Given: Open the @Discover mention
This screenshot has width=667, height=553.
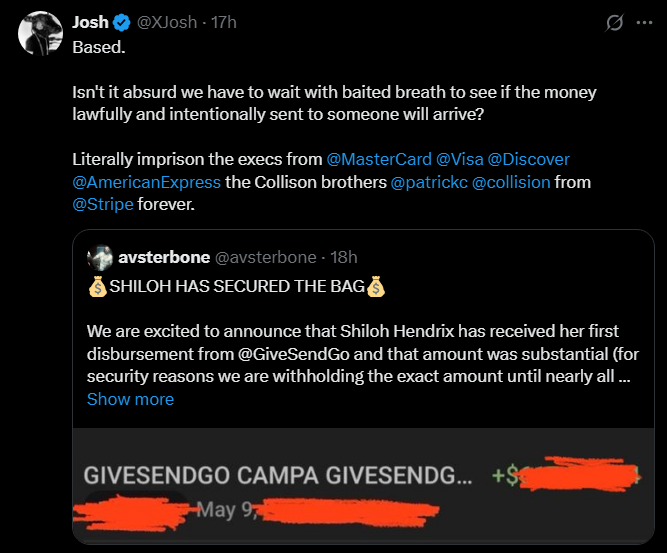Looking at the screenshot, I should pyautogui.click(x=529, y=159).
